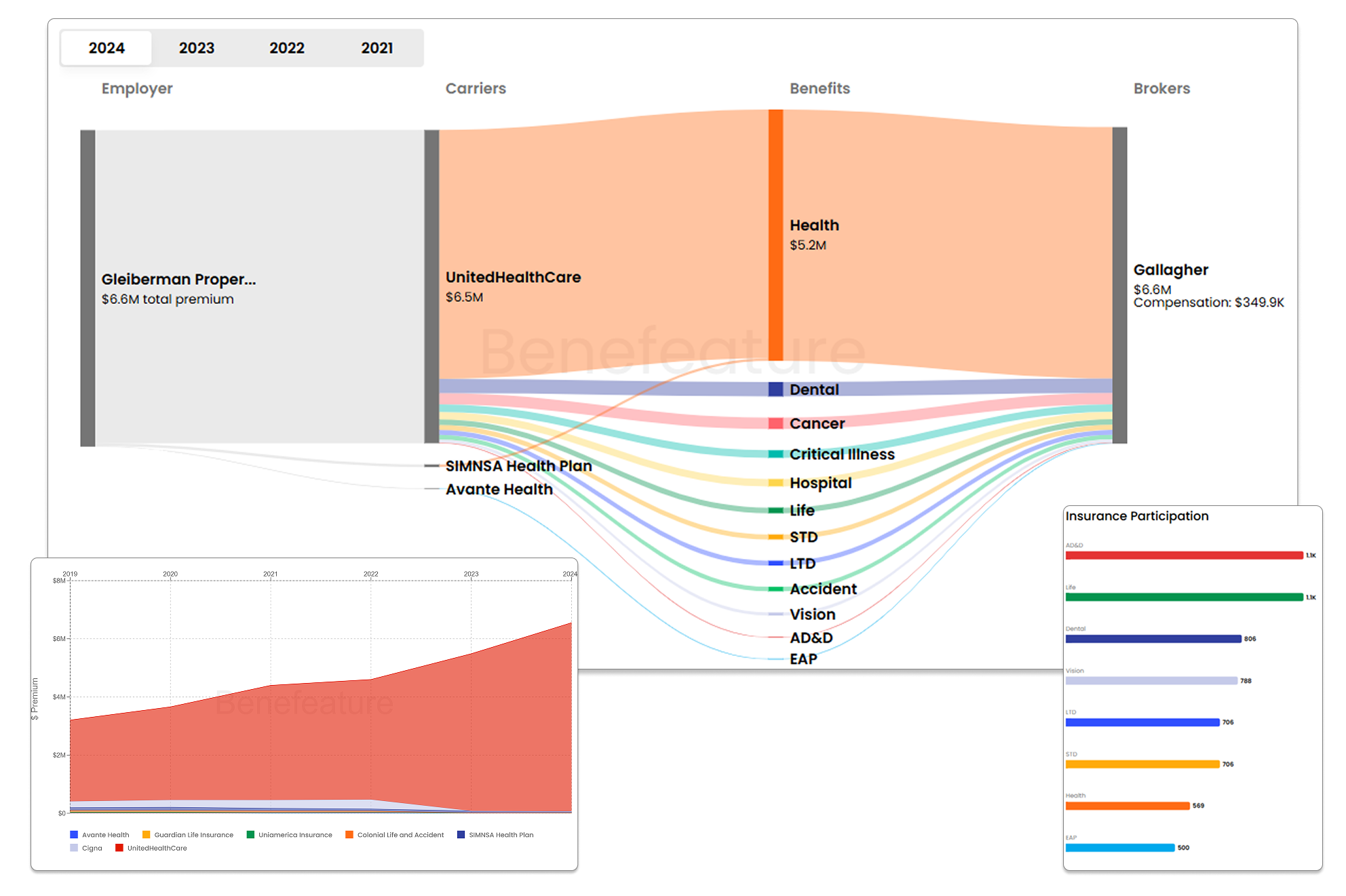The width and height of the screenshot is (1346, 896).
Task: Click the Gallagher broker node bar
Action: pos(1119,285)
